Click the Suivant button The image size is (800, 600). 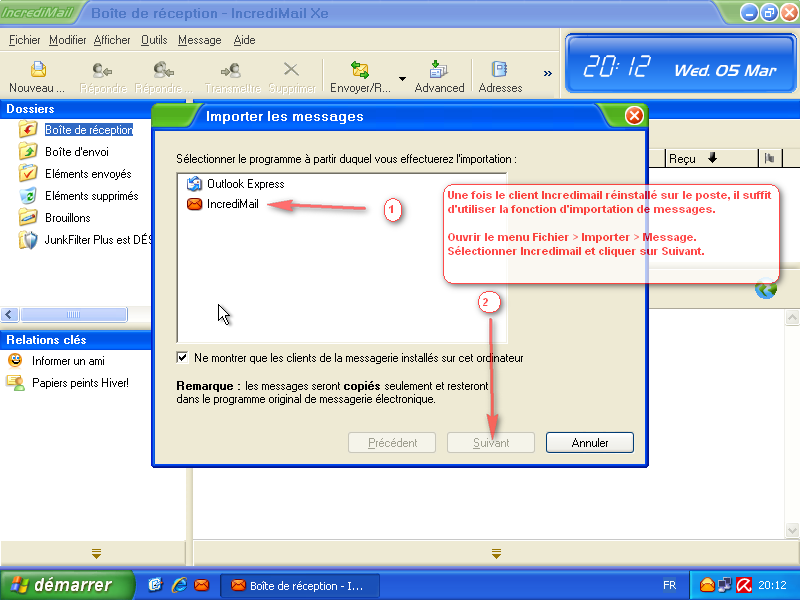point(491,442)
